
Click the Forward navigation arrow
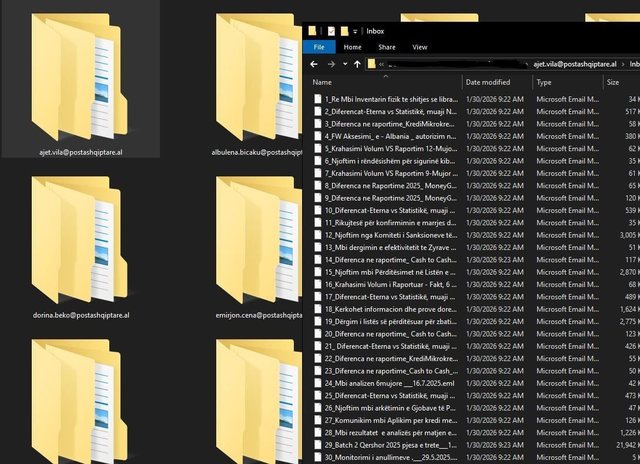(x=332, y=65)
